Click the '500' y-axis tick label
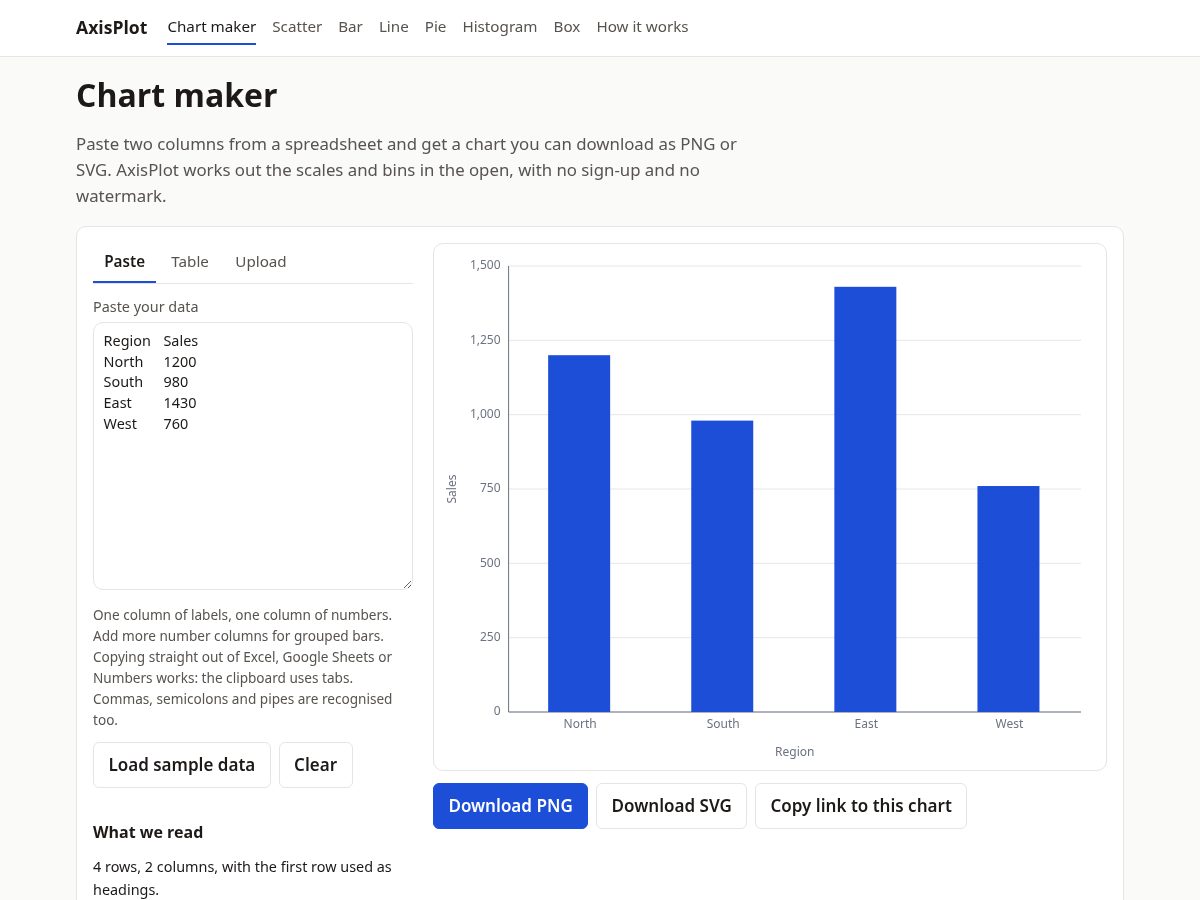Screen dimensions: 1200x900 490,563
